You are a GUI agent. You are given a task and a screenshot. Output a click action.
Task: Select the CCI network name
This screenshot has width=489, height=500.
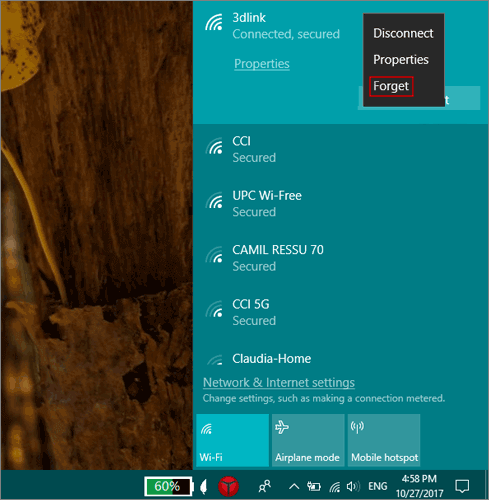241,141
